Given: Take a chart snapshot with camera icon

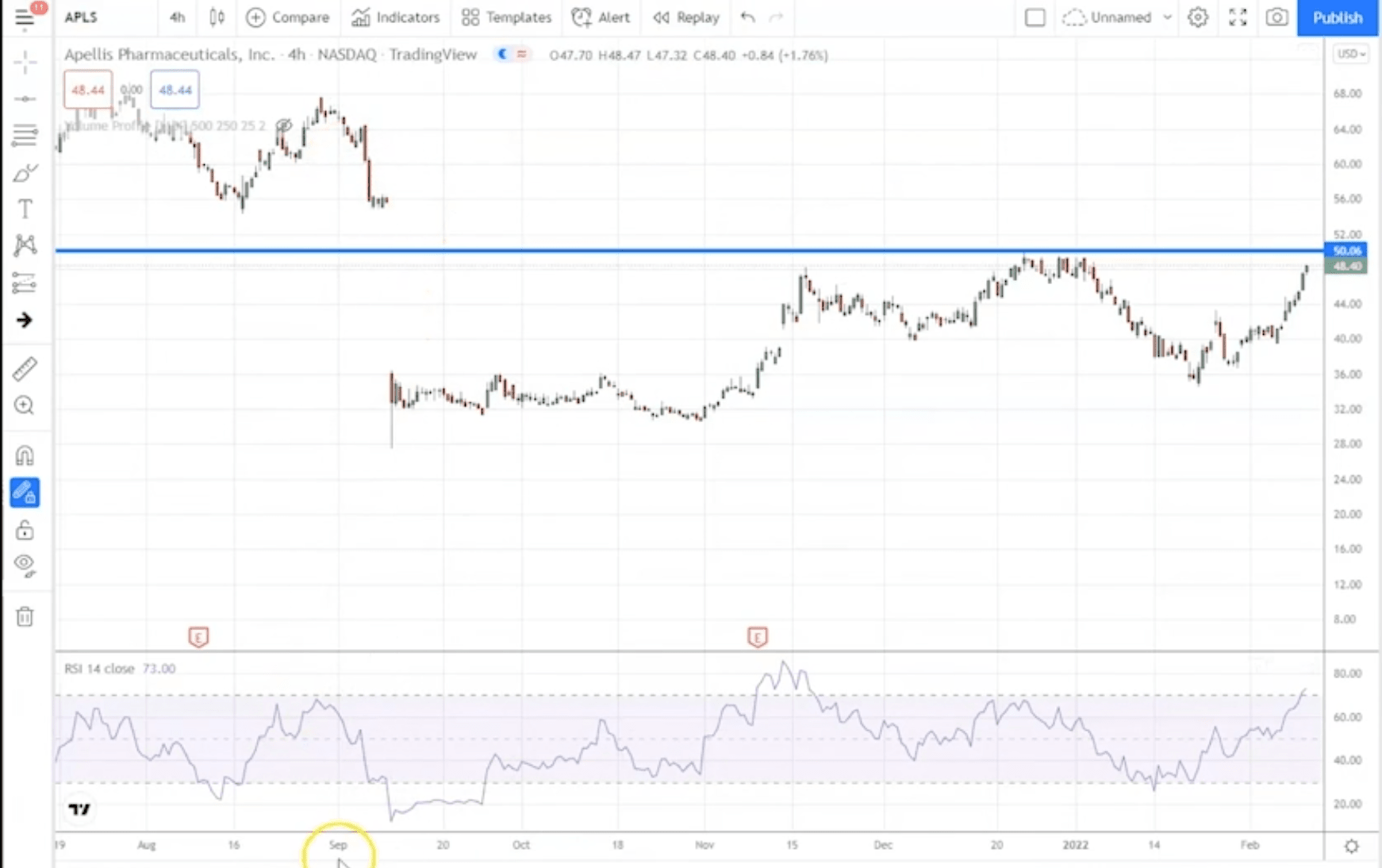Looking at the screenshot, I should (x=1276, y=17).
